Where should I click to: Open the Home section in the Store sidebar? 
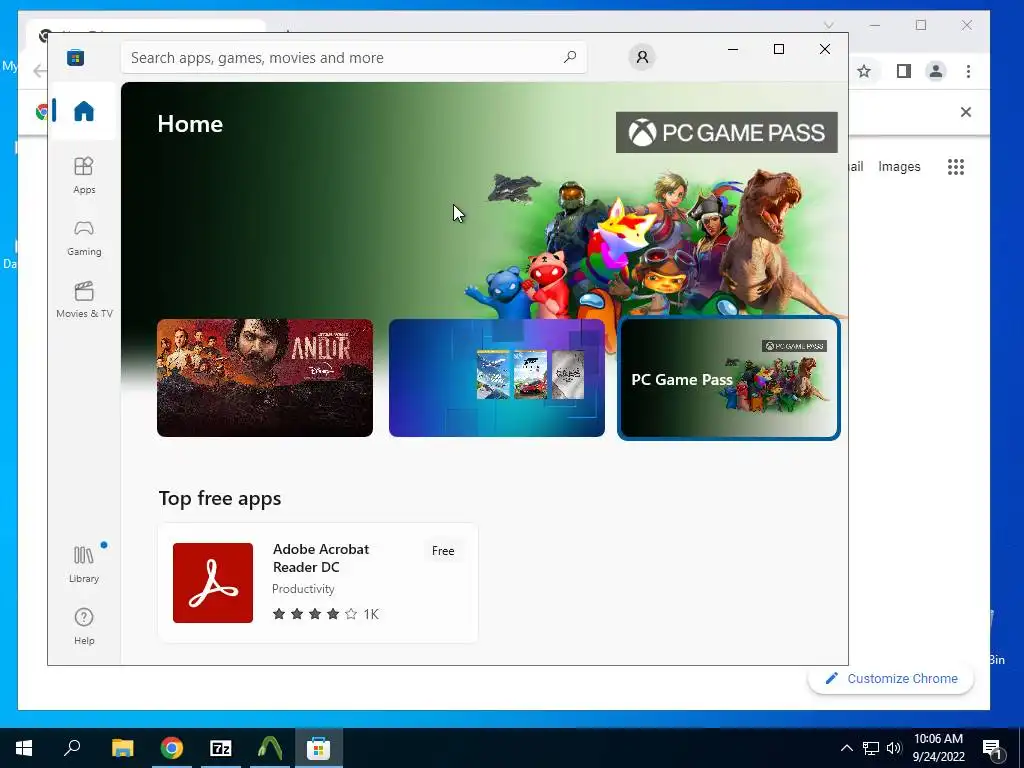point(84,111)
